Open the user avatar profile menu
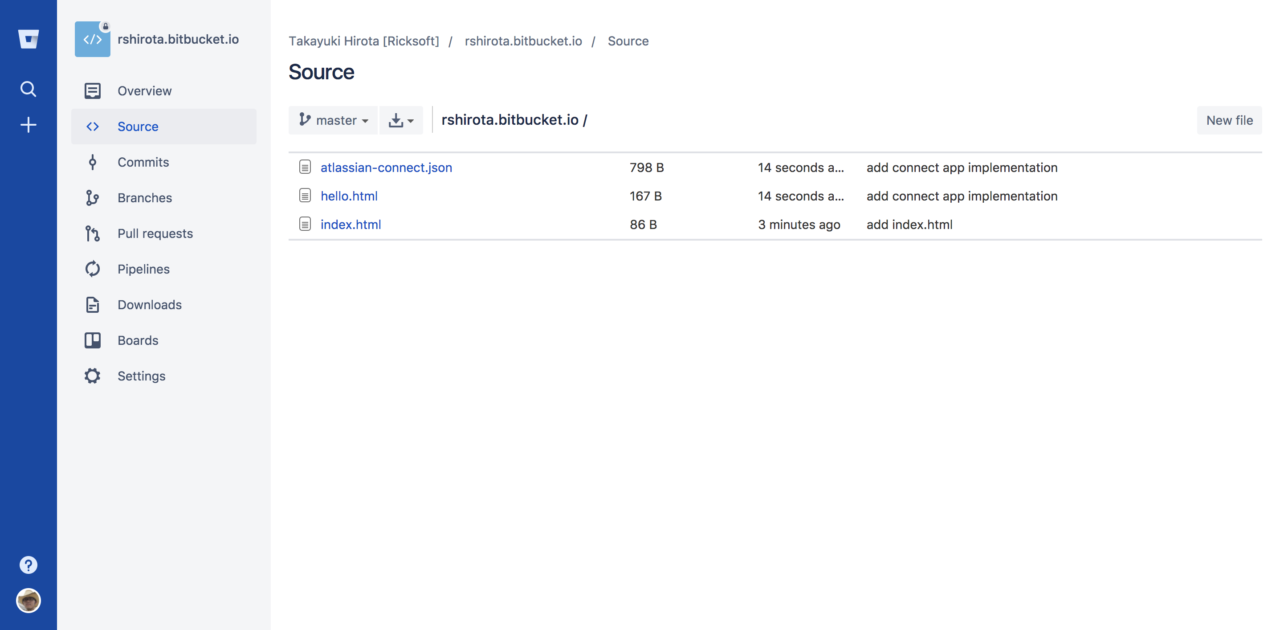 pyautogui.click(x=28, y=600)
